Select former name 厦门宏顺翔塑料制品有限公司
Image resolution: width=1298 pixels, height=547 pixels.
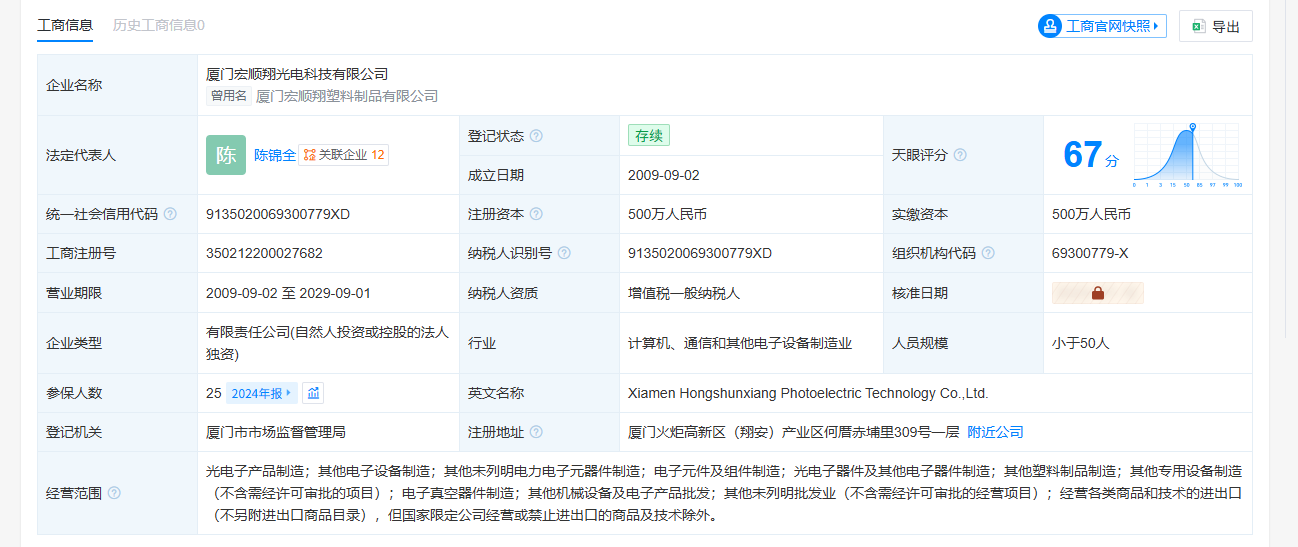[347, 96]
